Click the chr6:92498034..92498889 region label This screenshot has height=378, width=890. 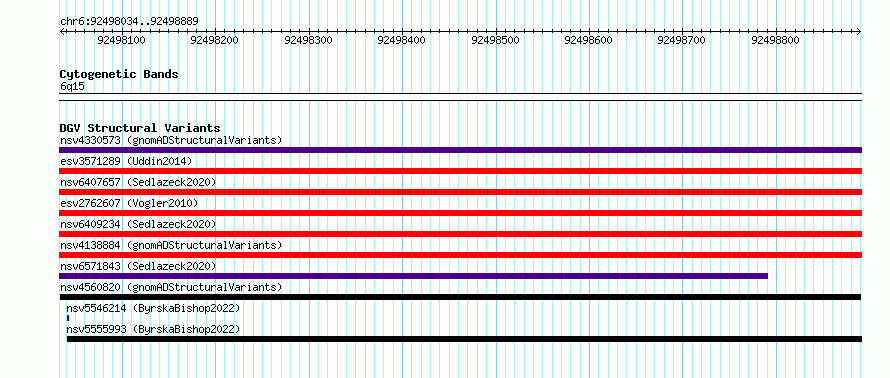tap(129, 22)
